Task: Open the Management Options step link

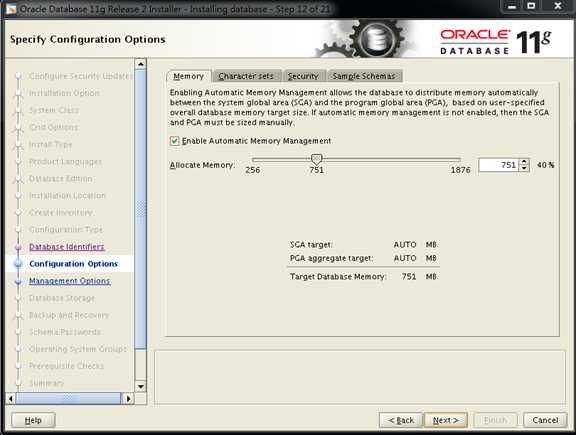Action: [x=69, y=281]
